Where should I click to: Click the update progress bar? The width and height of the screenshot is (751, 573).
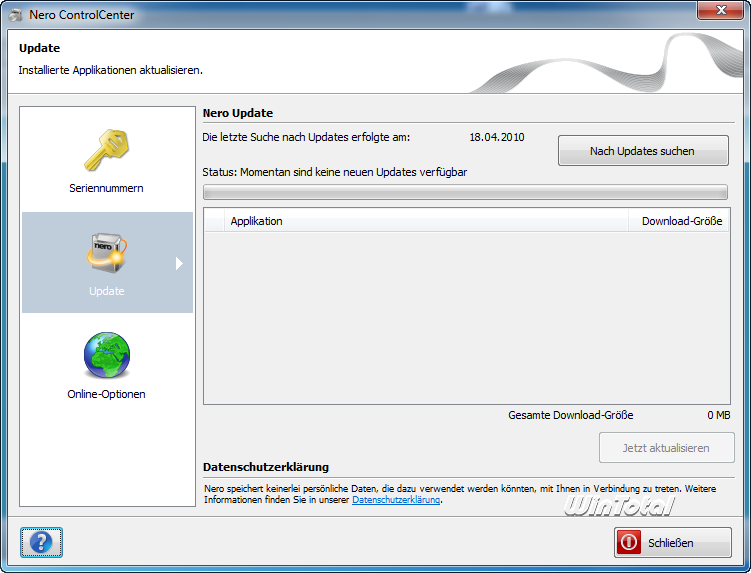tap(465, 192)
